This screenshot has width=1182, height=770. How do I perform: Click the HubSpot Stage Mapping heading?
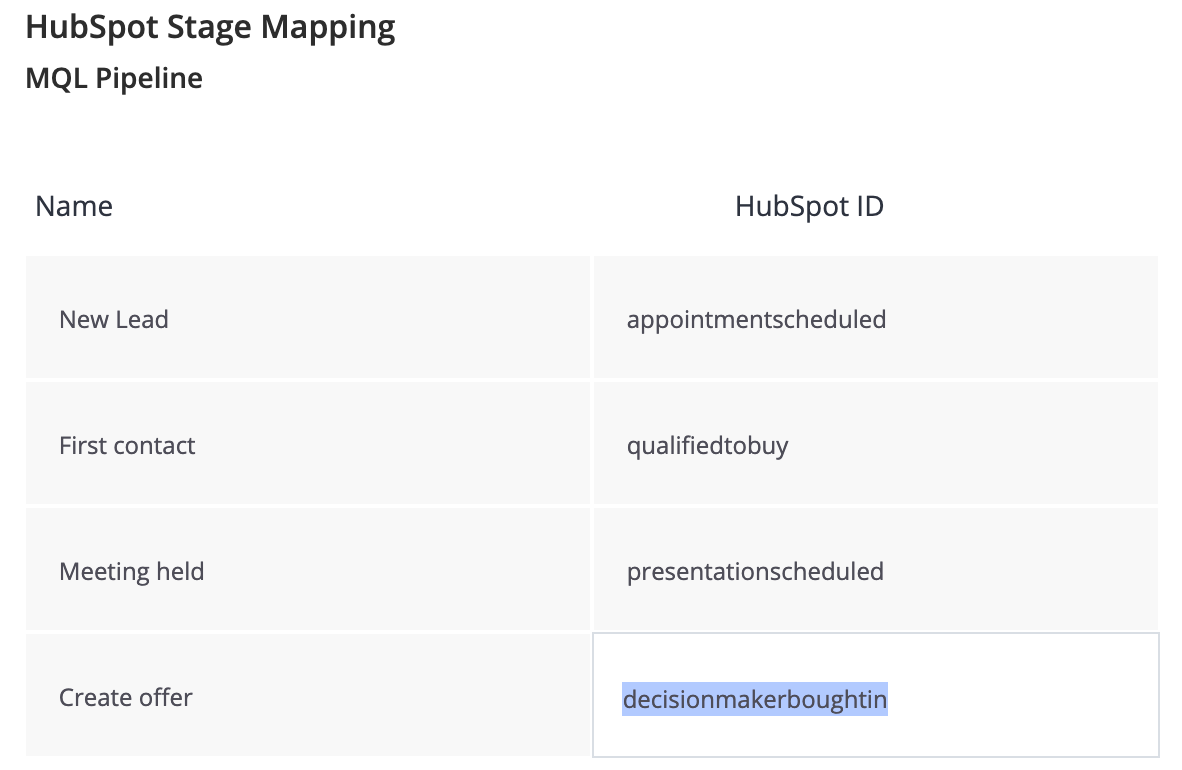pyautogui.click(x=210, y=29)
